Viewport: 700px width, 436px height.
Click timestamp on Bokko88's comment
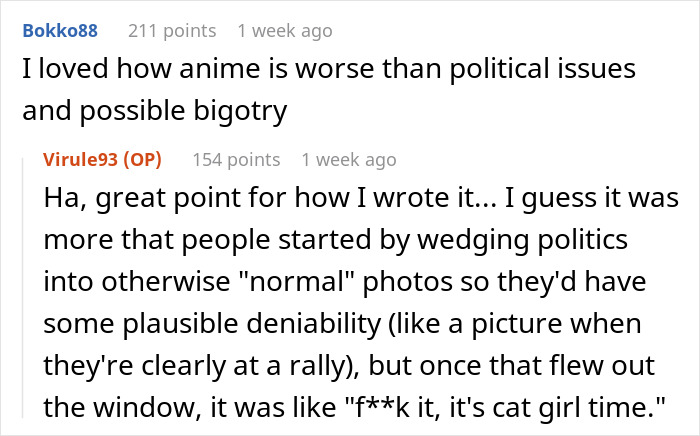click(x=285, y=31)
